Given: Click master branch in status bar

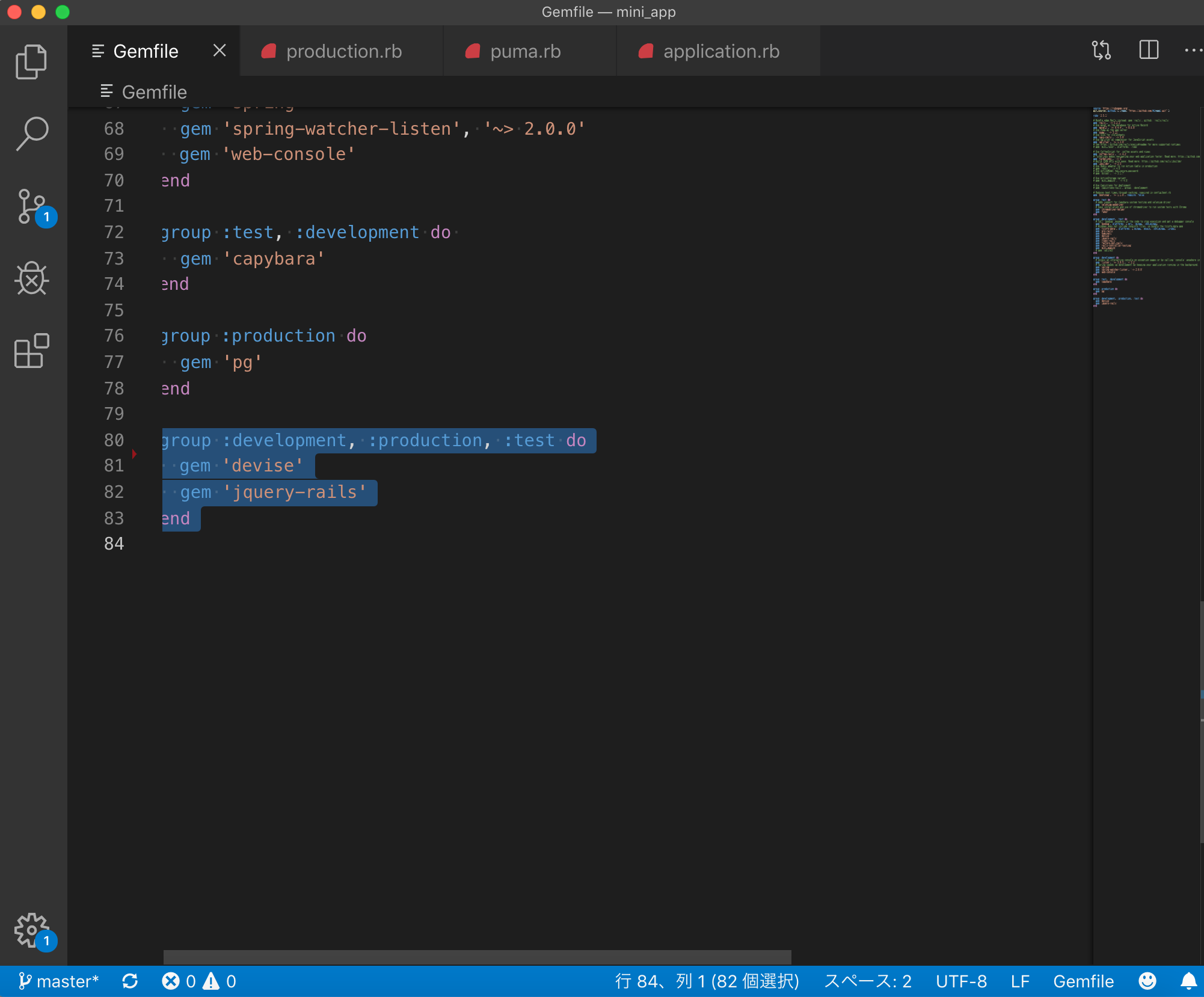Looking at the screenshot, I should coord(59,981).
